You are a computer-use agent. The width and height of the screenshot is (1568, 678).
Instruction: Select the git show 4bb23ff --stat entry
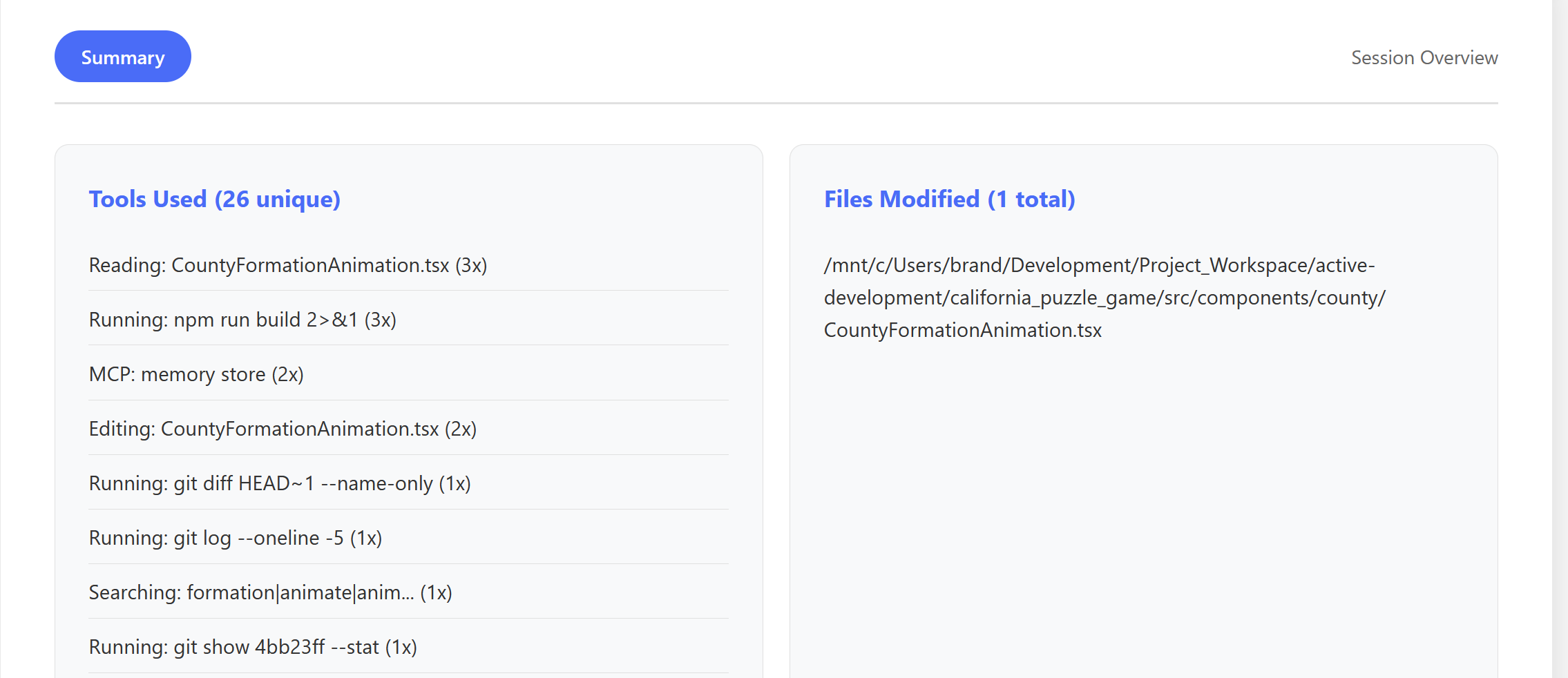click(x=253, y=647)
